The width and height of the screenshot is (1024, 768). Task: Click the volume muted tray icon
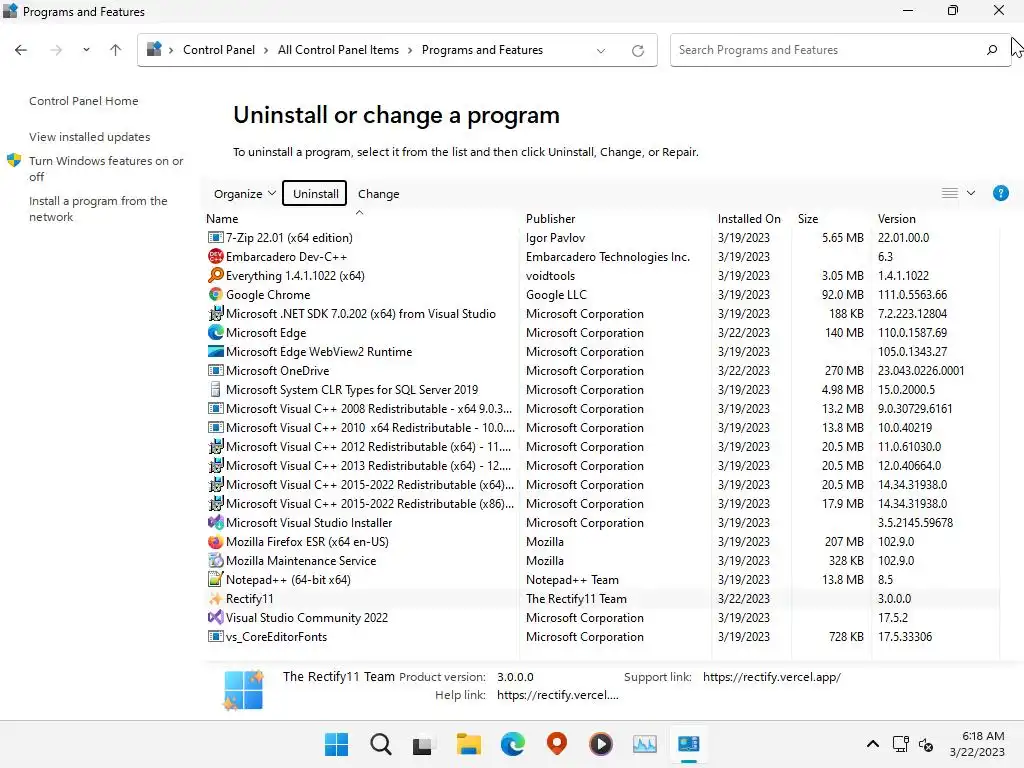[x=926, y=744]
